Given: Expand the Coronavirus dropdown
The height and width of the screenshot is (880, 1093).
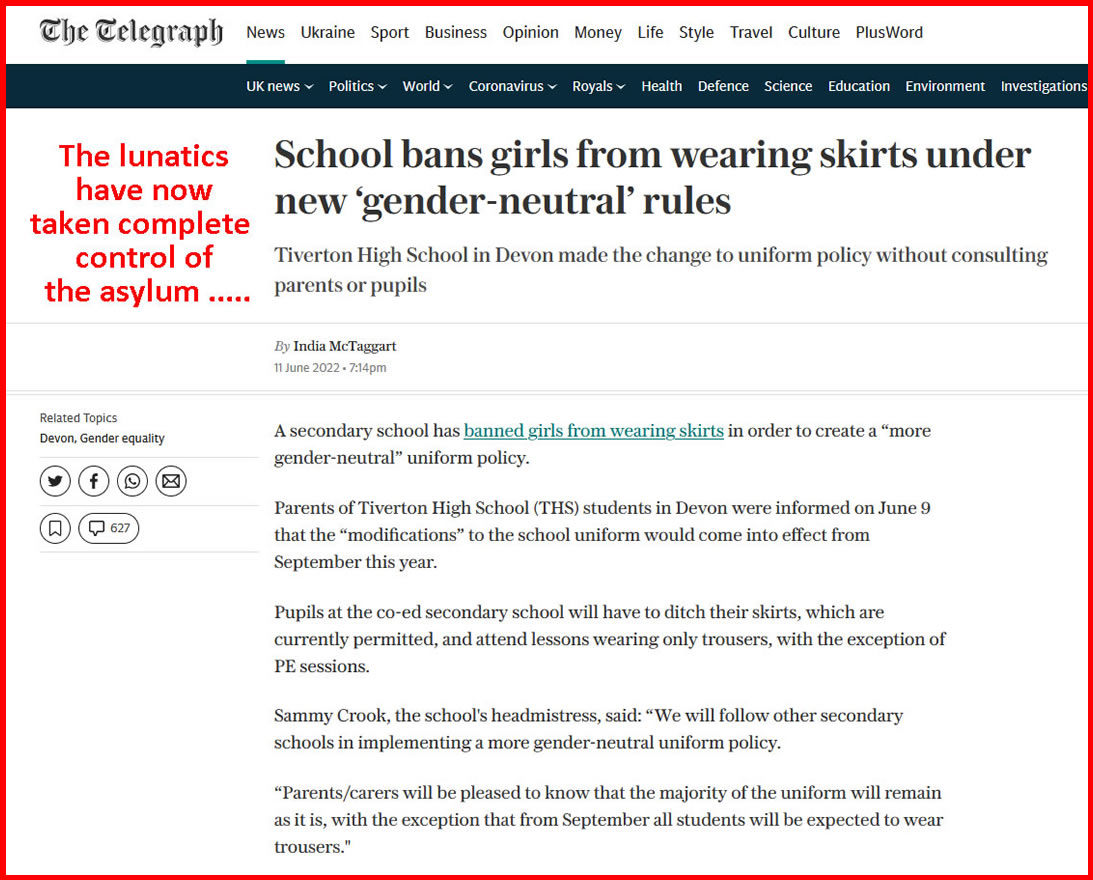Looking at the screenshot, I should tap(512, 86).
